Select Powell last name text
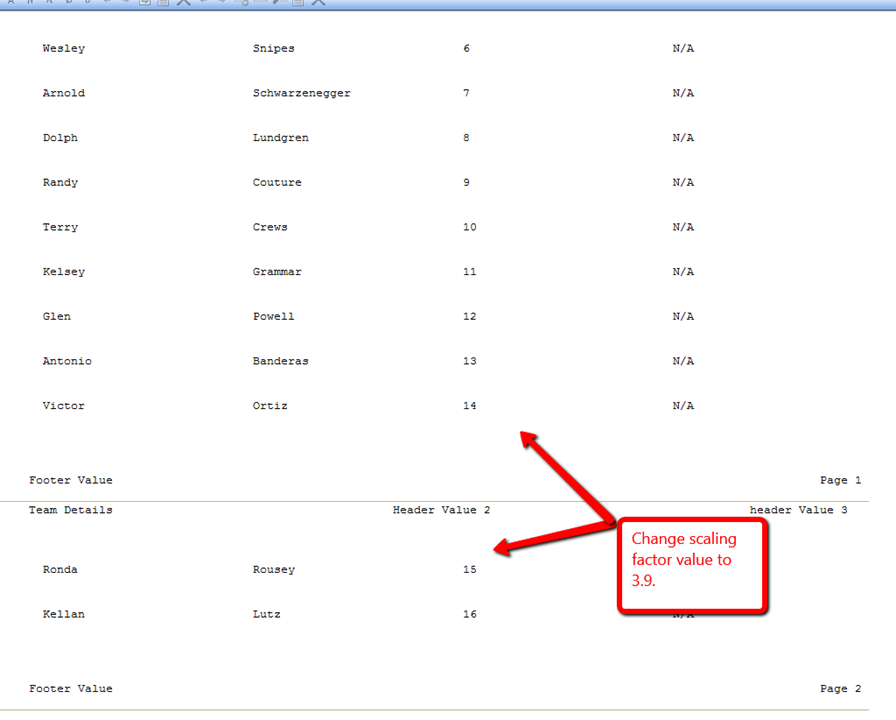The image size is (896, 720). pyautogui.click(x=273, y=317)
